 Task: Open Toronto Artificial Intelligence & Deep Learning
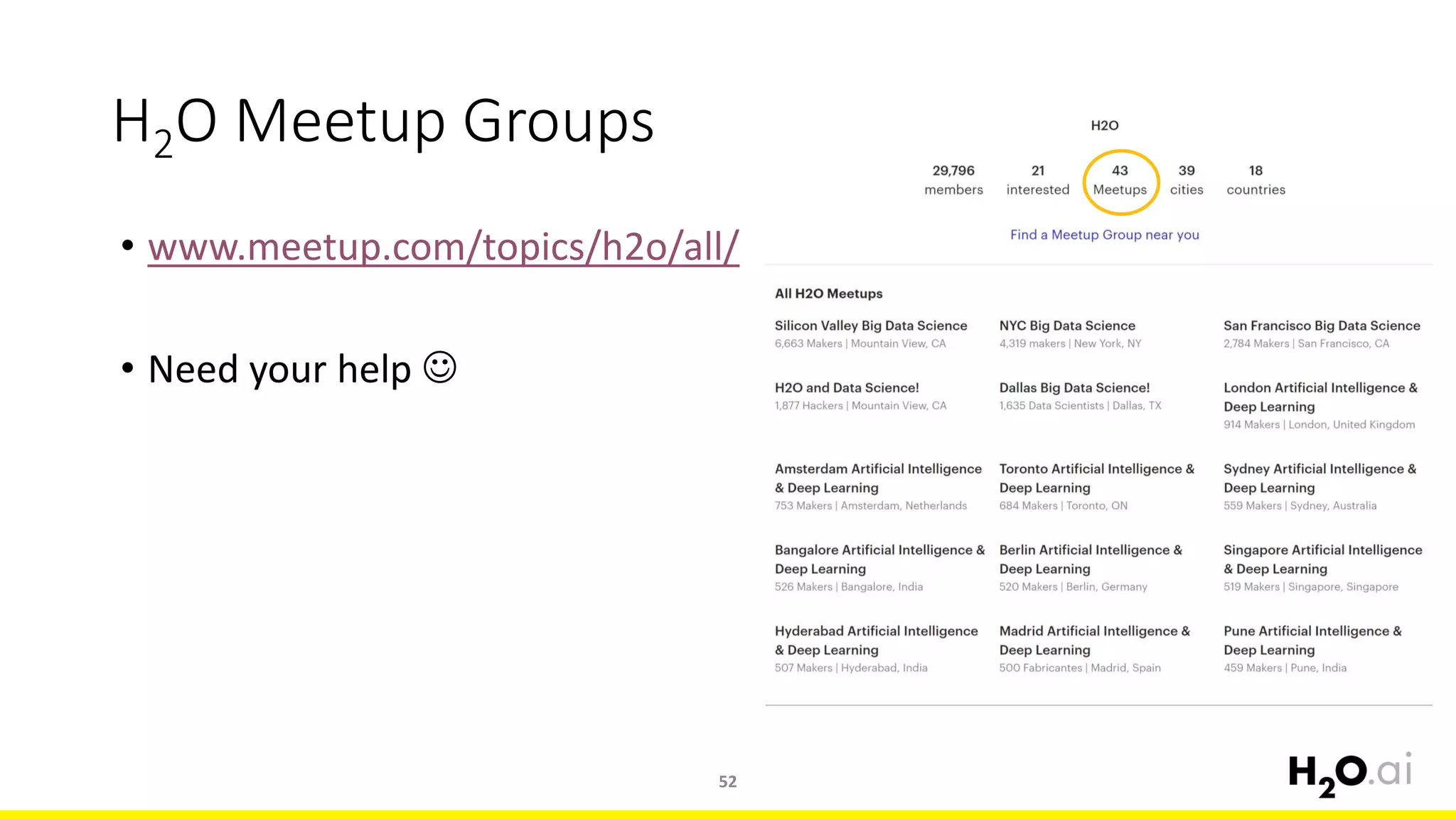[1096, 478]
